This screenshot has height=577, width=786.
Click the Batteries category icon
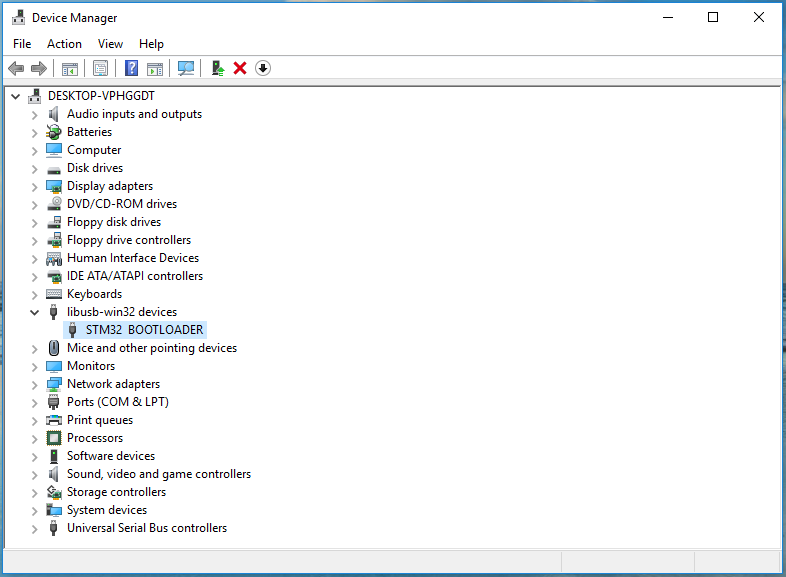coord(54,132)
